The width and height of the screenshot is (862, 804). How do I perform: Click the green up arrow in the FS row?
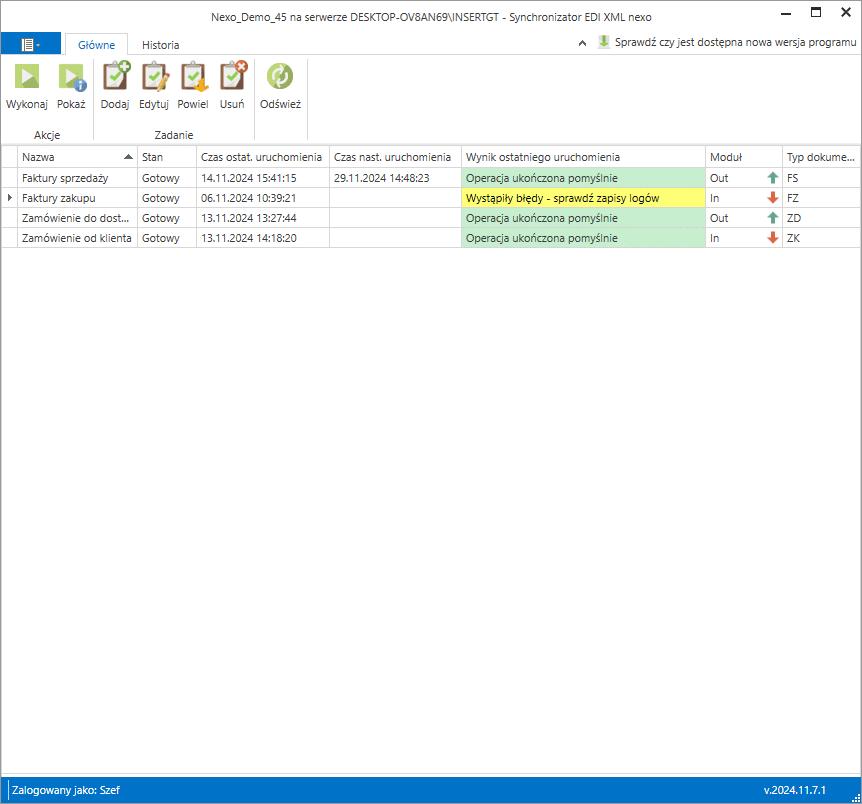pyautogui.click(x=772, y=178)
